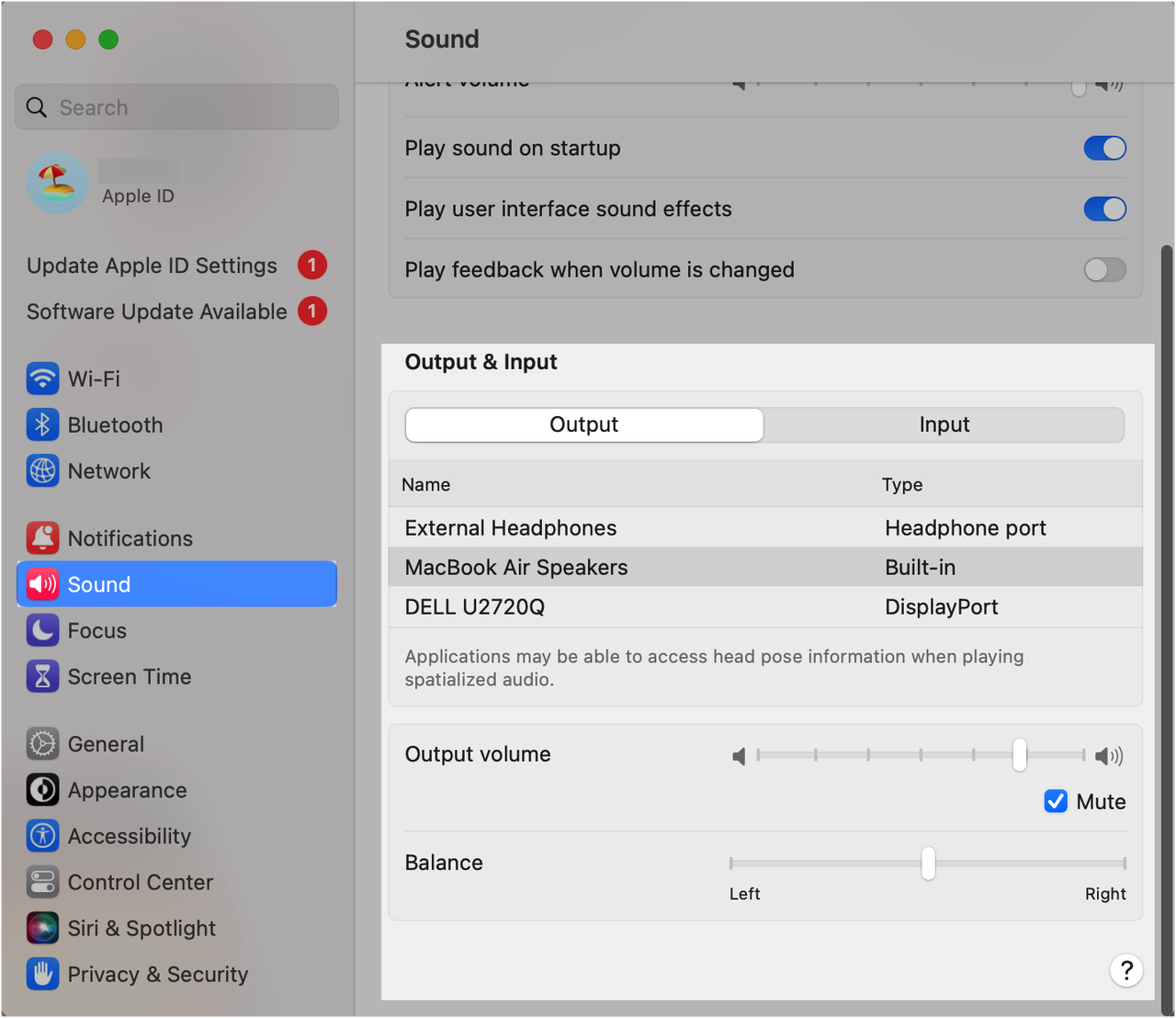
Task: Switch to the Input tab
Action: [x=944, y=424]
